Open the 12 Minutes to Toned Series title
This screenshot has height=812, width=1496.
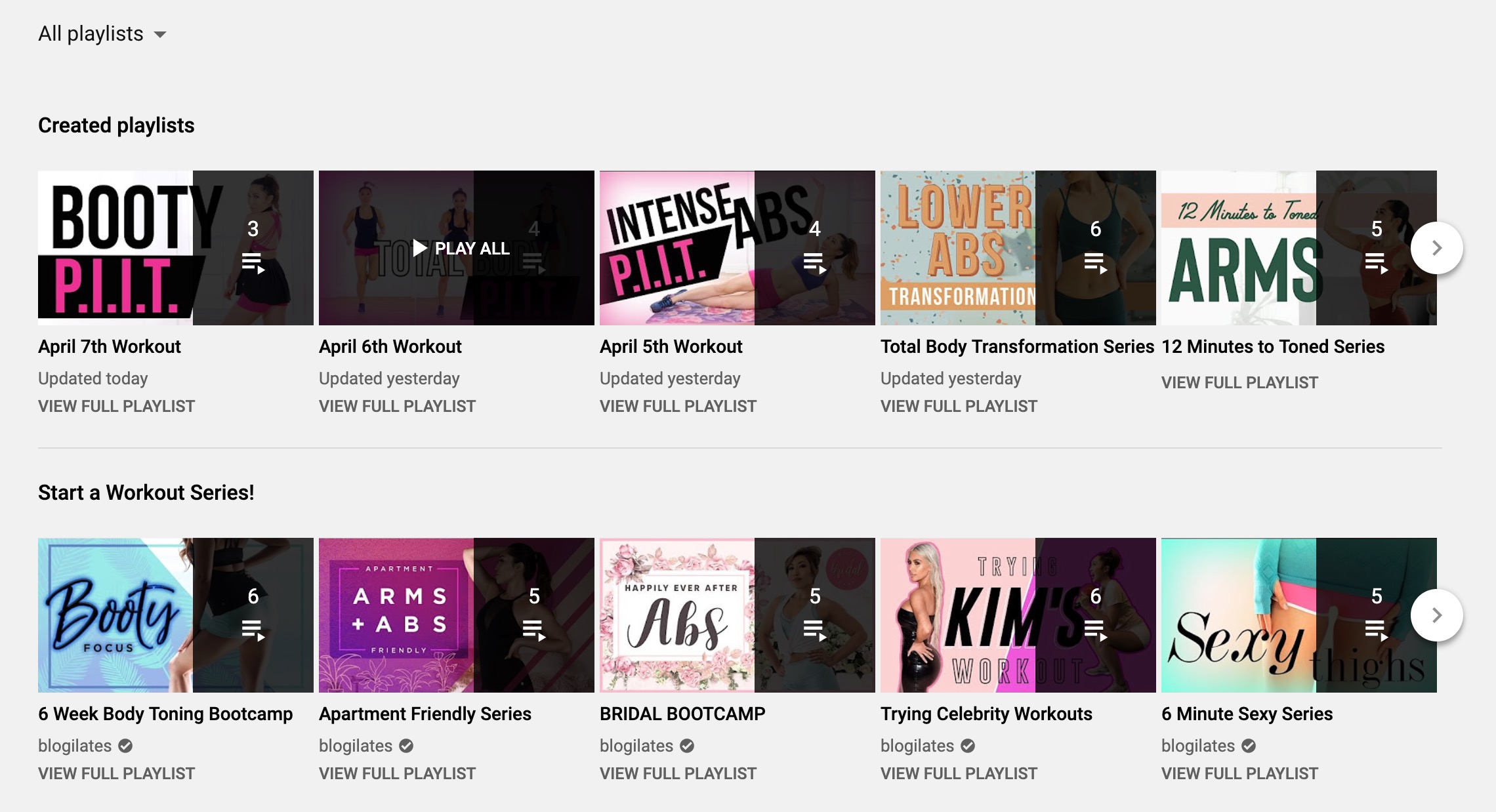tap(1272, 346)
